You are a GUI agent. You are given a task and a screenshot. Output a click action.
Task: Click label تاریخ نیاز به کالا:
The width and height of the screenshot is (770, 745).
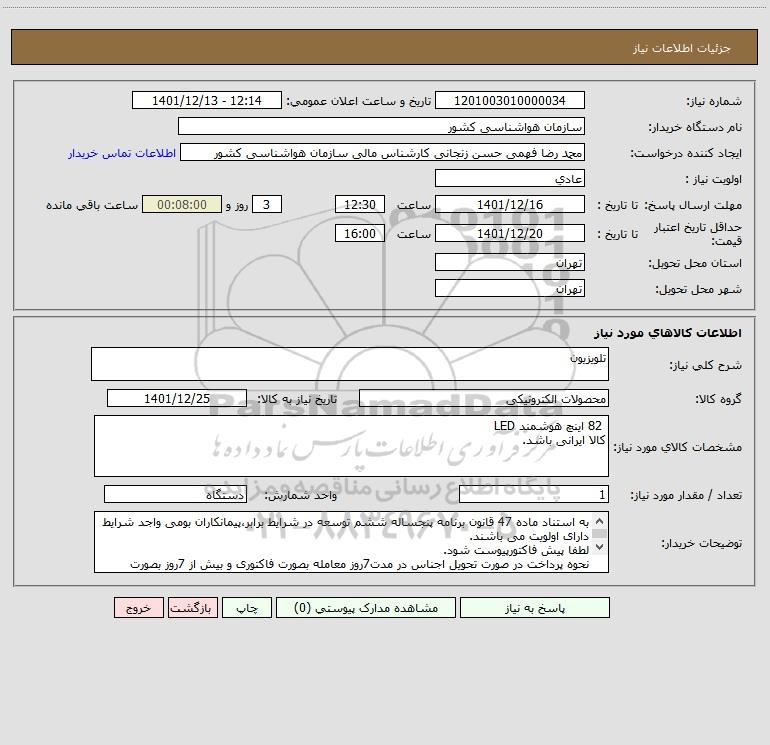298,399
